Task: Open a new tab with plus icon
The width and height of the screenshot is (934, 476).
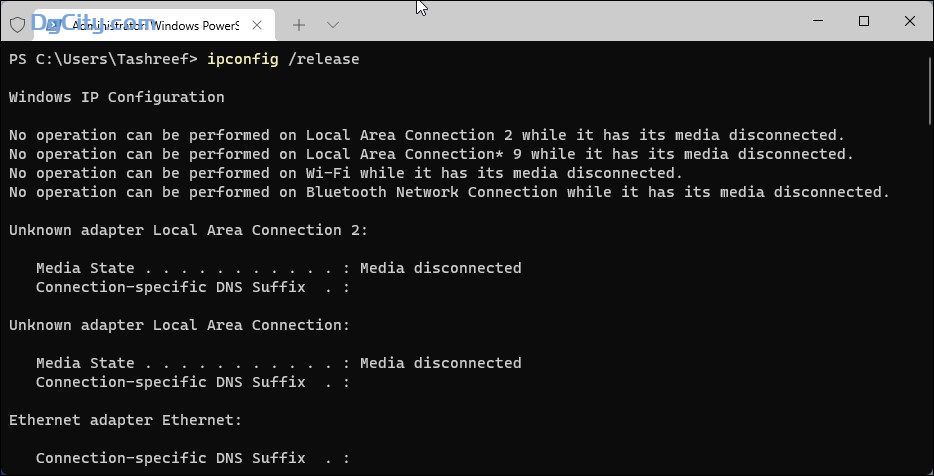Action: [299, 25]
